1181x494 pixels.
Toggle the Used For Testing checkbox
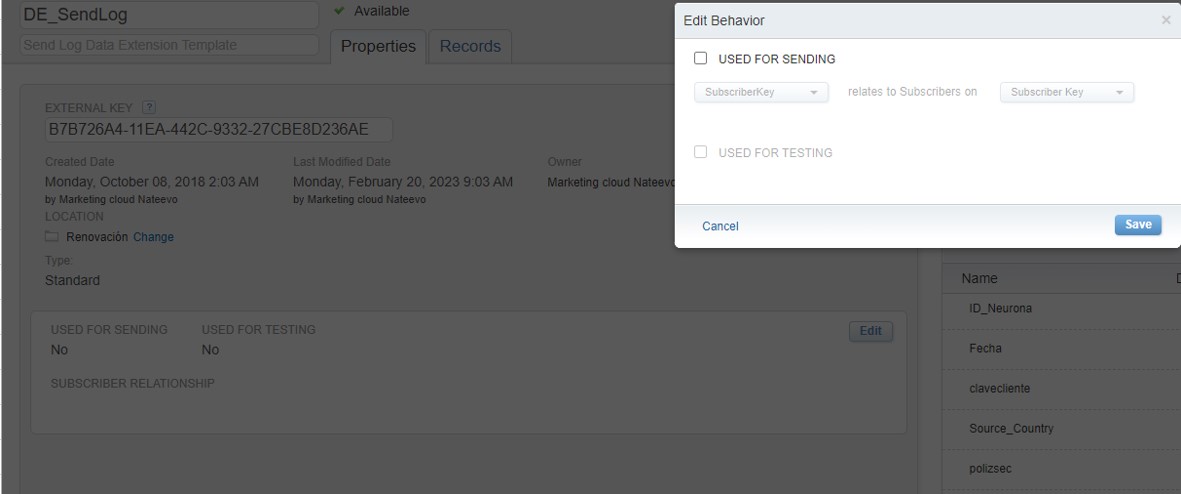[x=701, y=153]
